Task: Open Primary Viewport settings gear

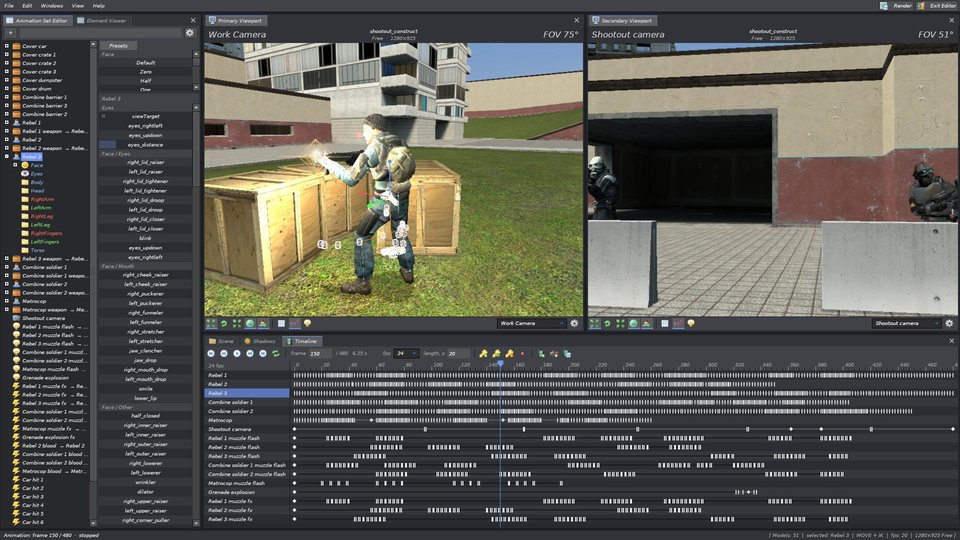Action: (x=574, y=323)
